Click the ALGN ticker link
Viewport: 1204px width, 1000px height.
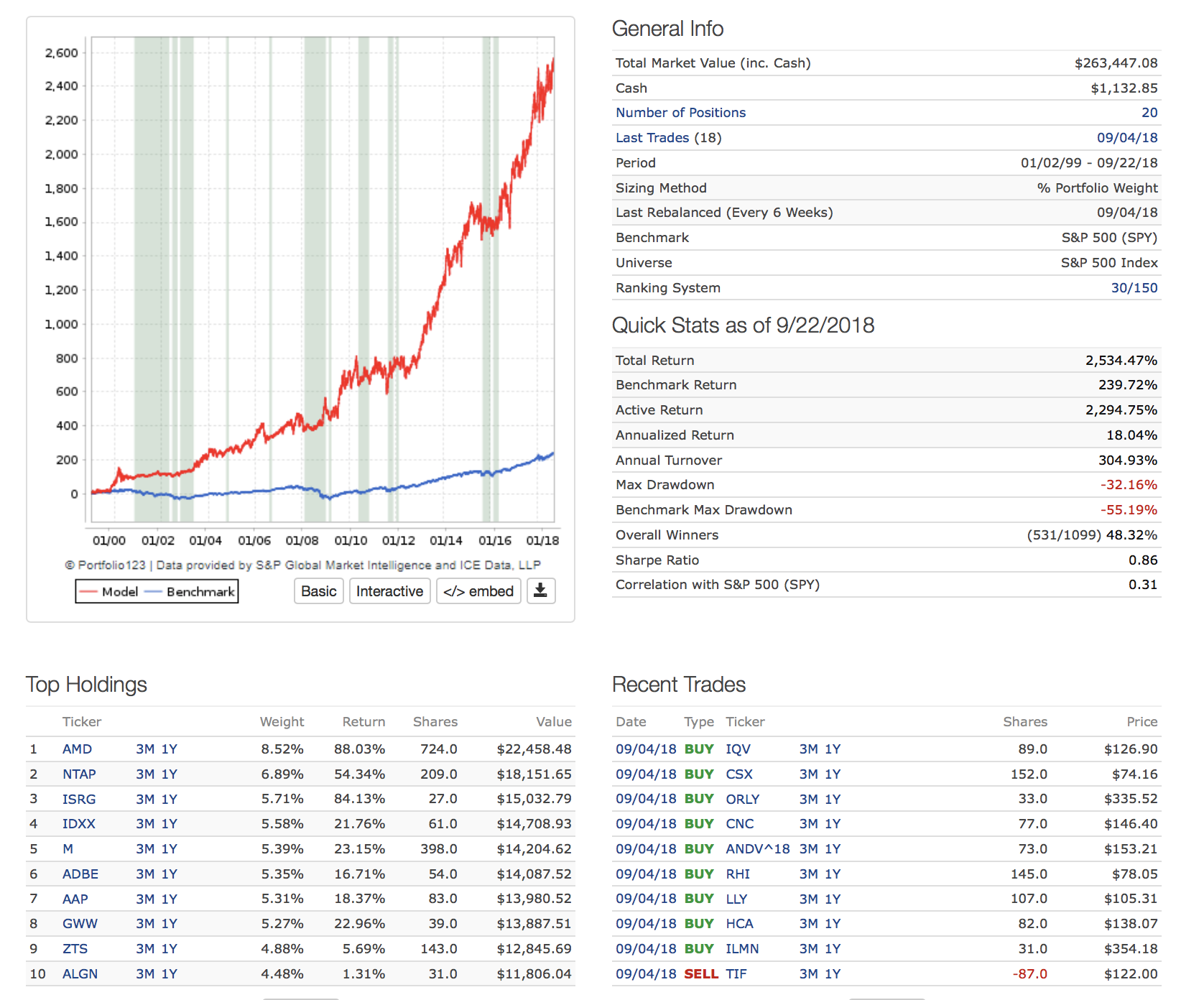[80, 974]
